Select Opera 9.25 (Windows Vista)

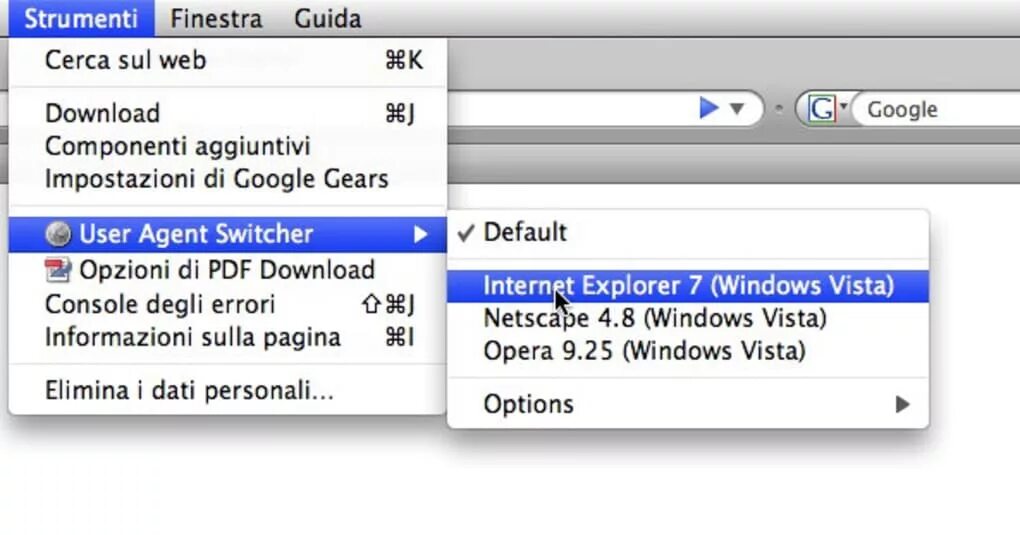pyautogui.click(x=688, y=351)
